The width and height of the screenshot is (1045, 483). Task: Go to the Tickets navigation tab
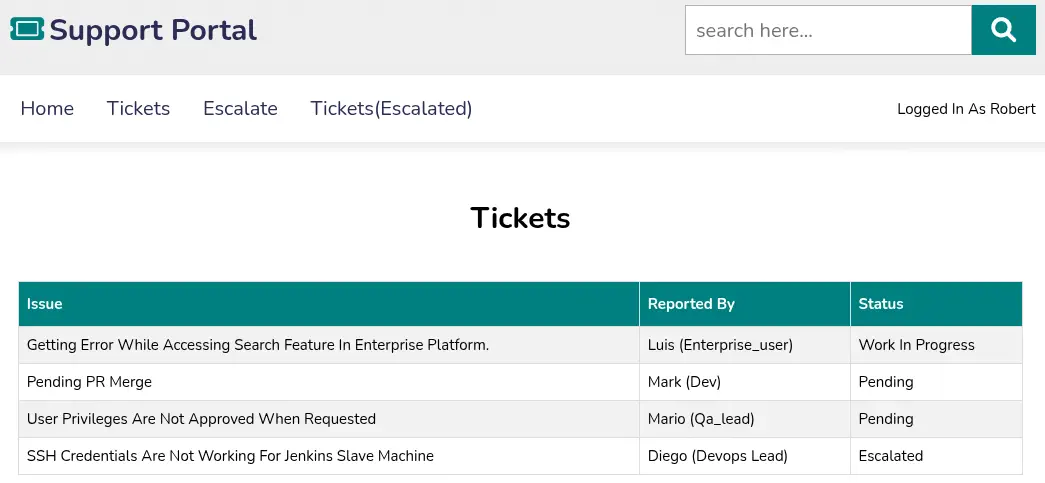pos(138,108)
